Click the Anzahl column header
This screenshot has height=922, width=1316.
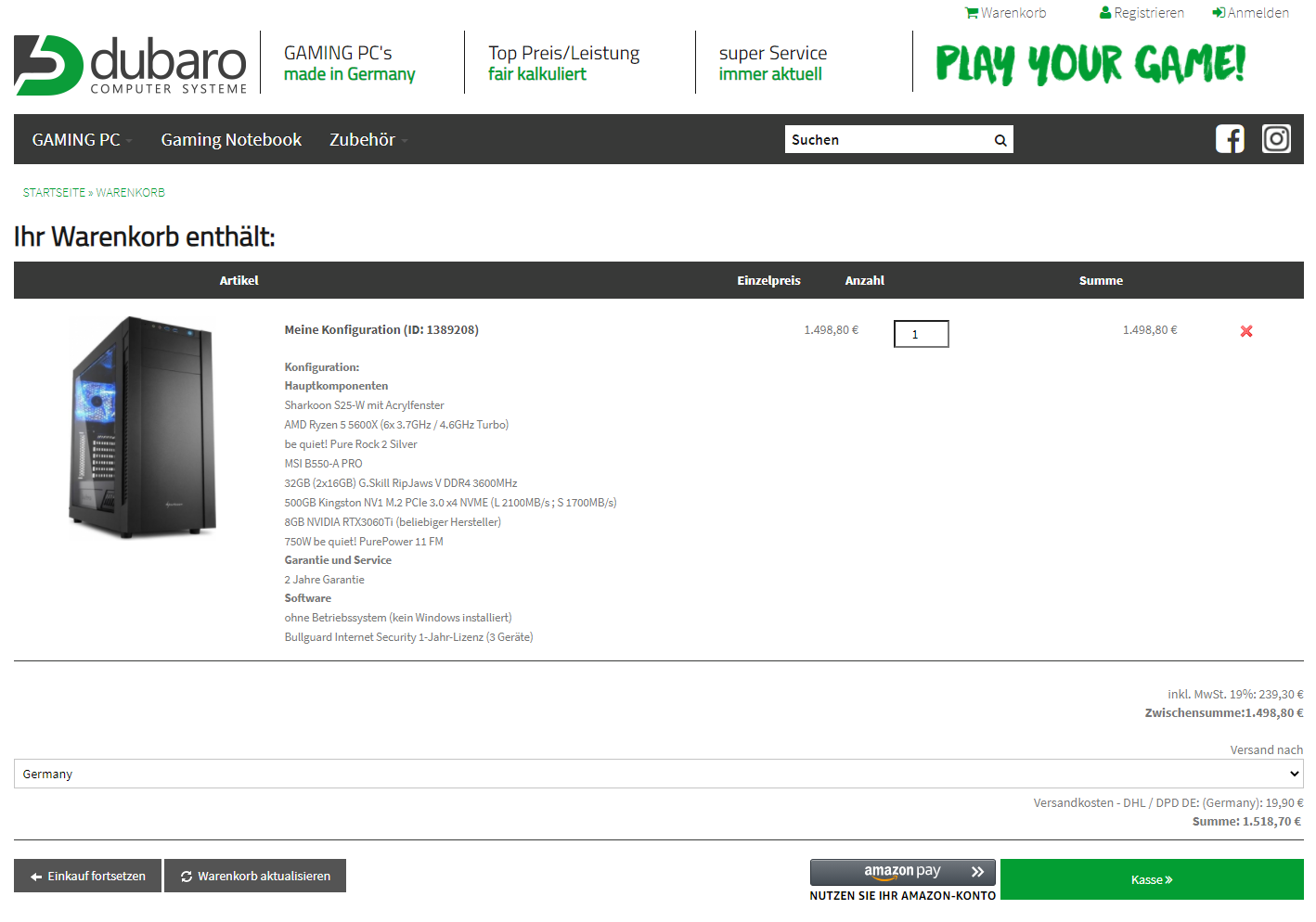click(864, 280)
